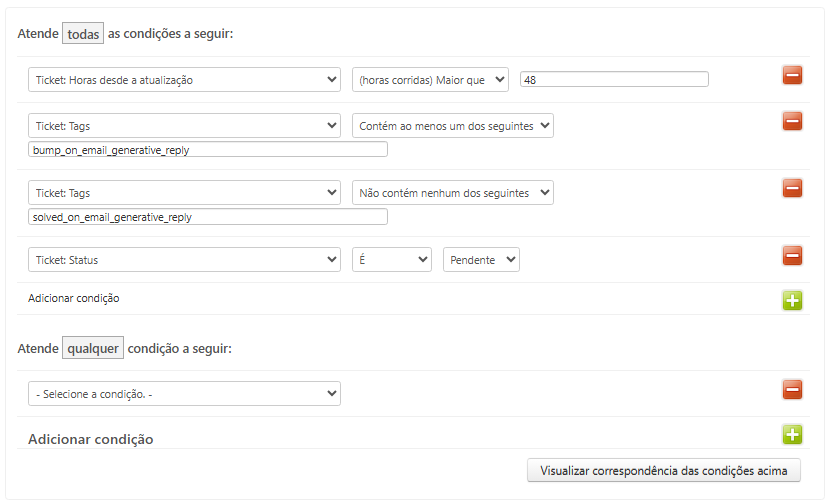Delete the Ticket: Status condition row

[792, 256]
